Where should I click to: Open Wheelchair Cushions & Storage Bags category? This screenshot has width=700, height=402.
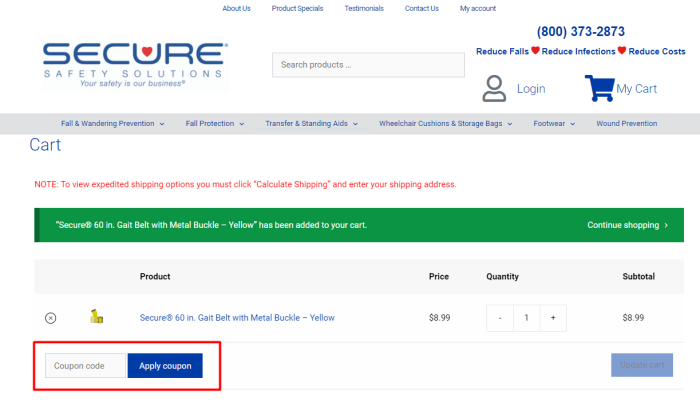(x=441, y=124)
